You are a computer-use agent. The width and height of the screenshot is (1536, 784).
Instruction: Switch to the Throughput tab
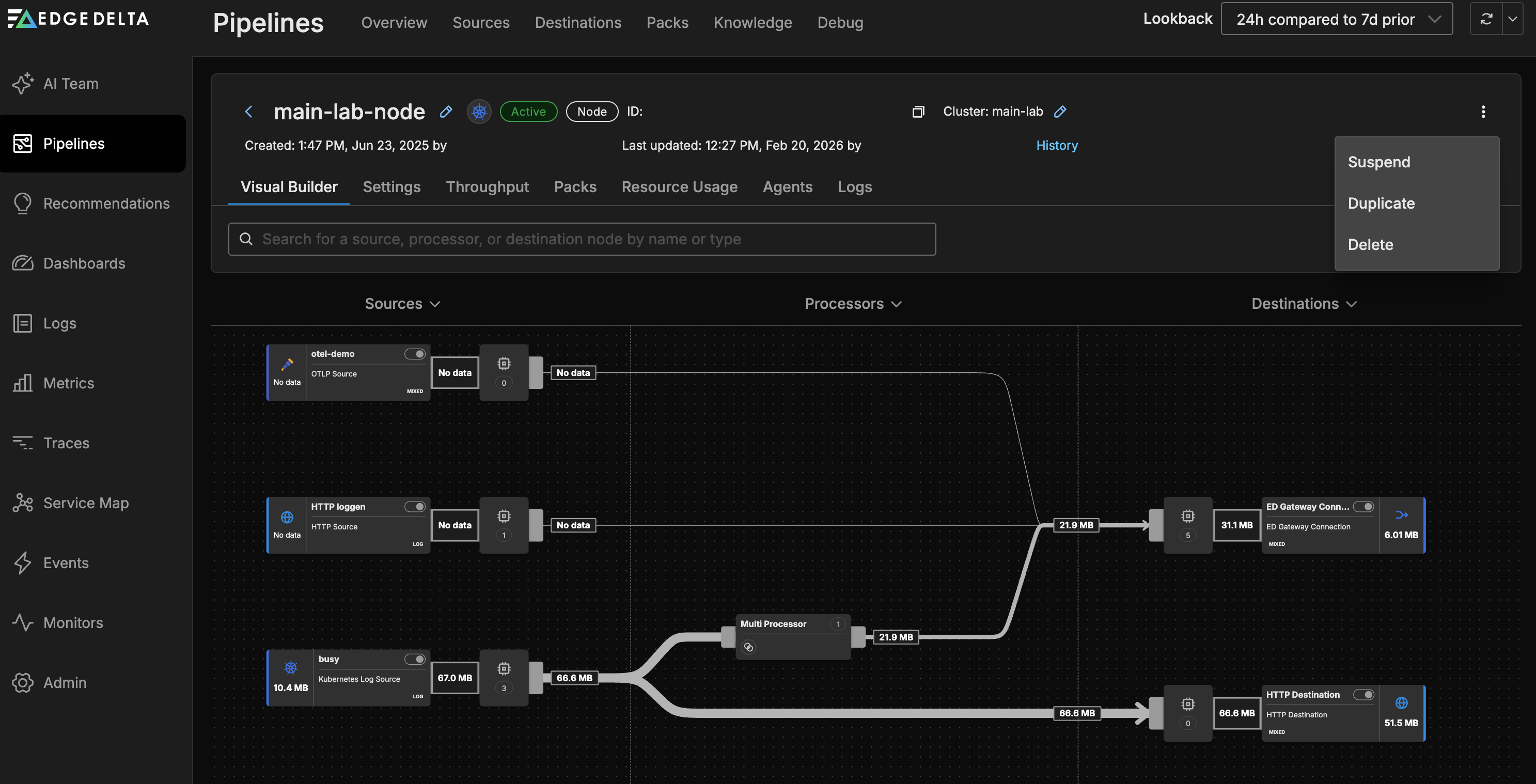point(487,187)
